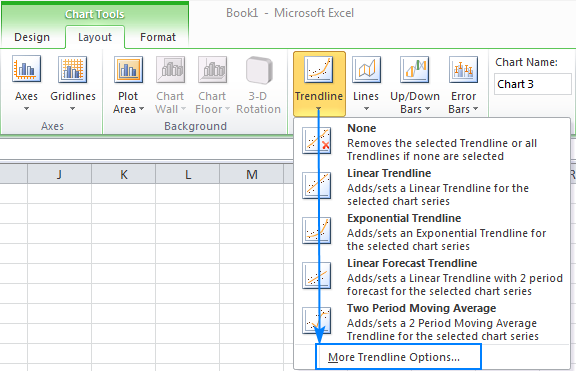Image resolution: width=576 pixels, height=371 pixels.
Task: Switch to the Design tab
Action: click(x=32, y=37)
